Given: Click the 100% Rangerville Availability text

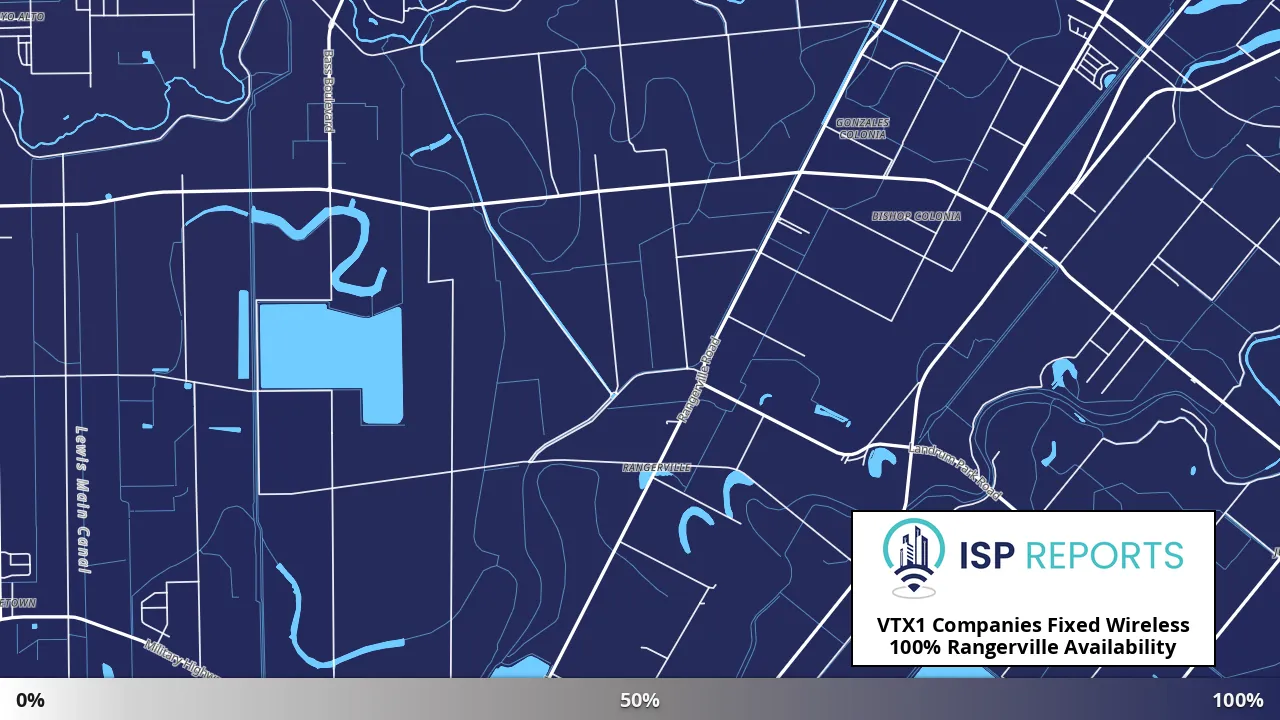Looking at the screenshot, I should (x=1033, y=647).
